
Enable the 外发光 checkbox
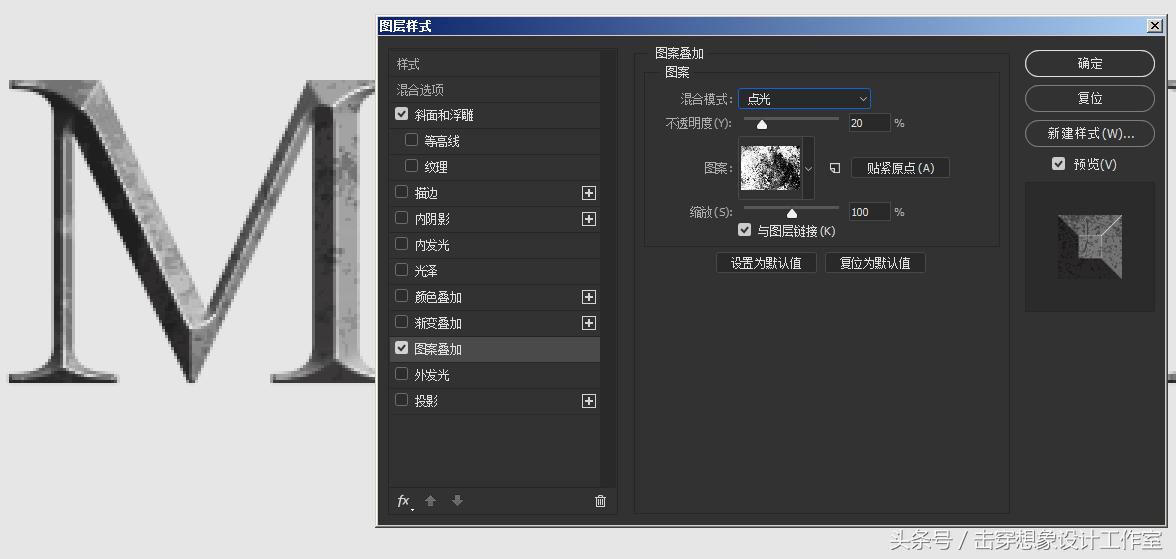click(401, 374)
